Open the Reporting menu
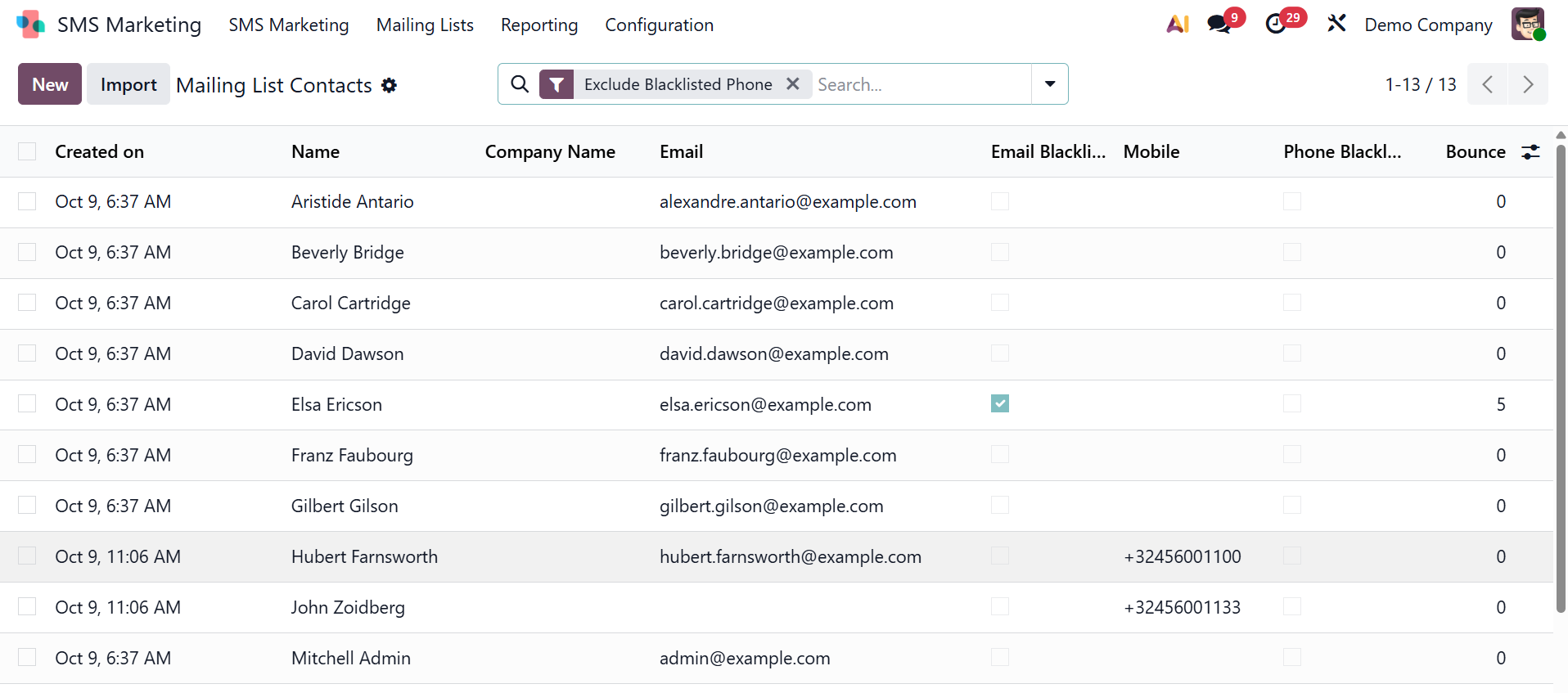 (x=538, y=25)
